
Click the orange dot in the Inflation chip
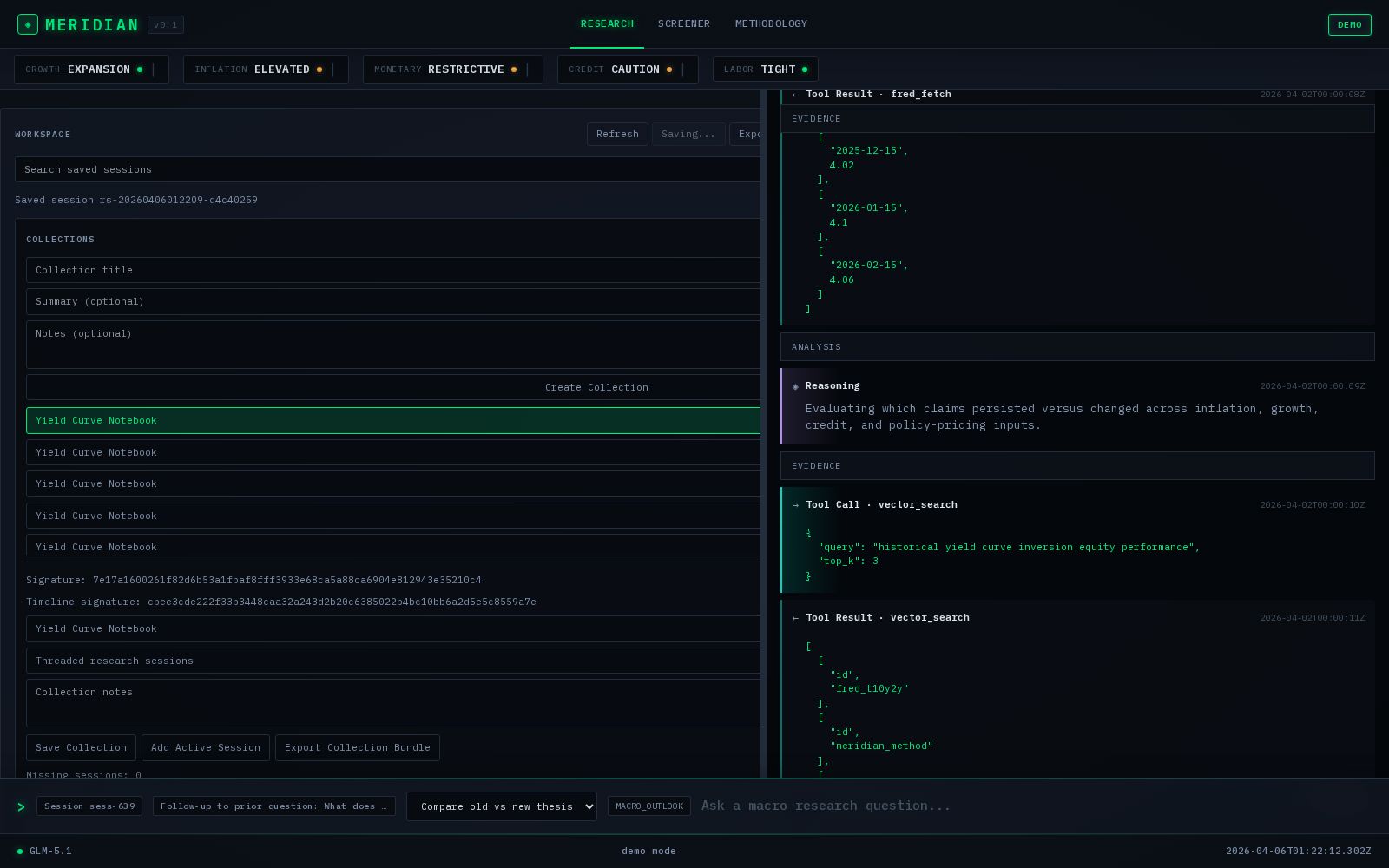tap(319, 69)
